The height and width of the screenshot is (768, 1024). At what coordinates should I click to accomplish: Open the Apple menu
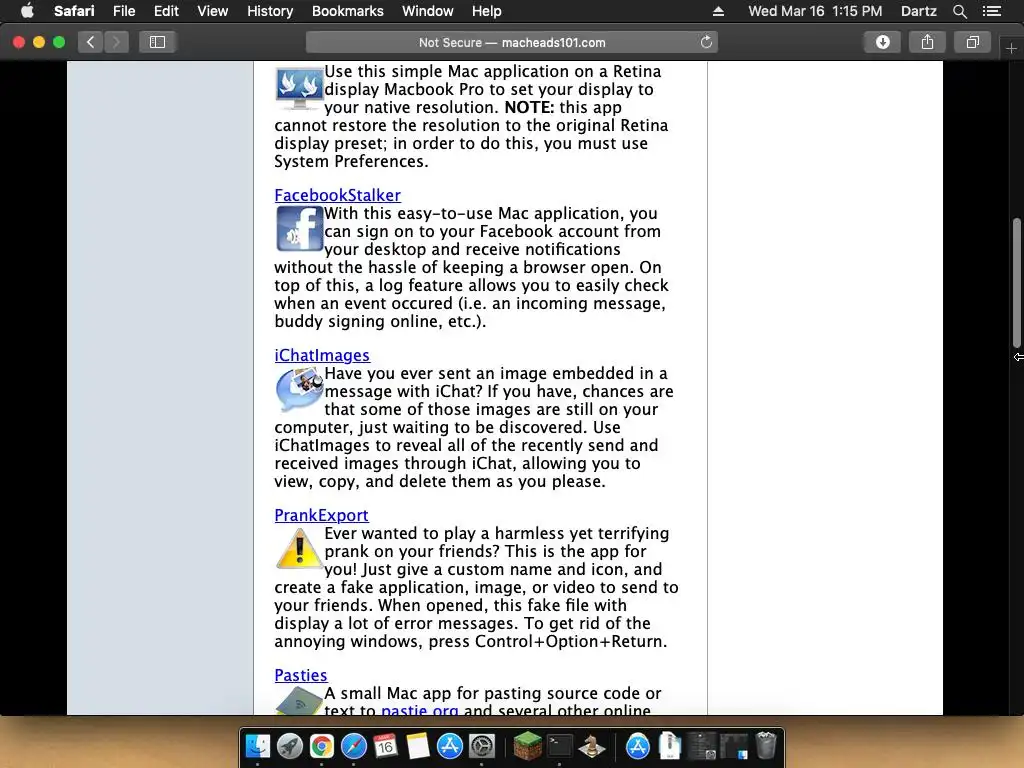pos(27,11)
